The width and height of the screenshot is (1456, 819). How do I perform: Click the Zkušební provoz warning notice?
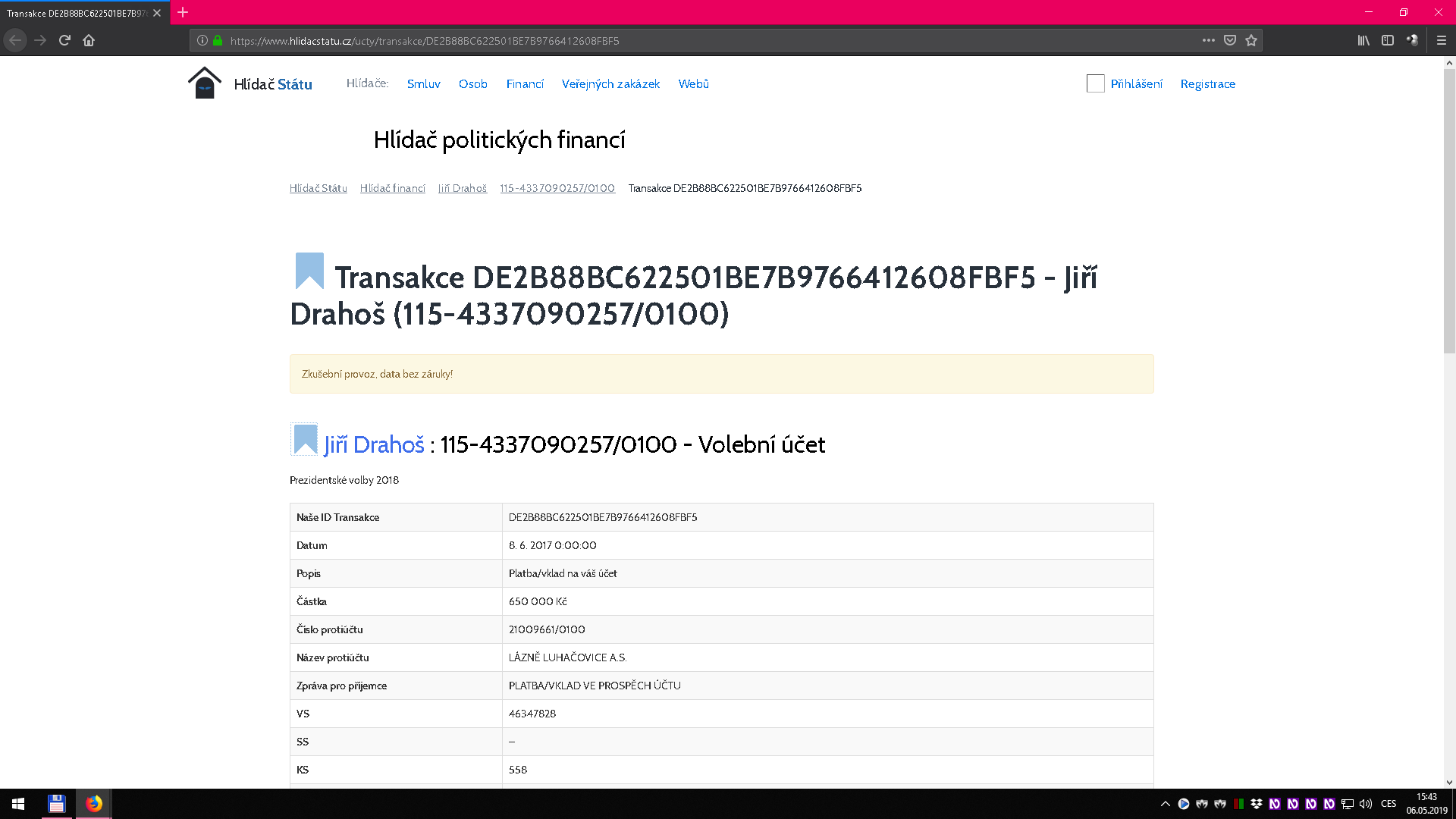(722, 374)
